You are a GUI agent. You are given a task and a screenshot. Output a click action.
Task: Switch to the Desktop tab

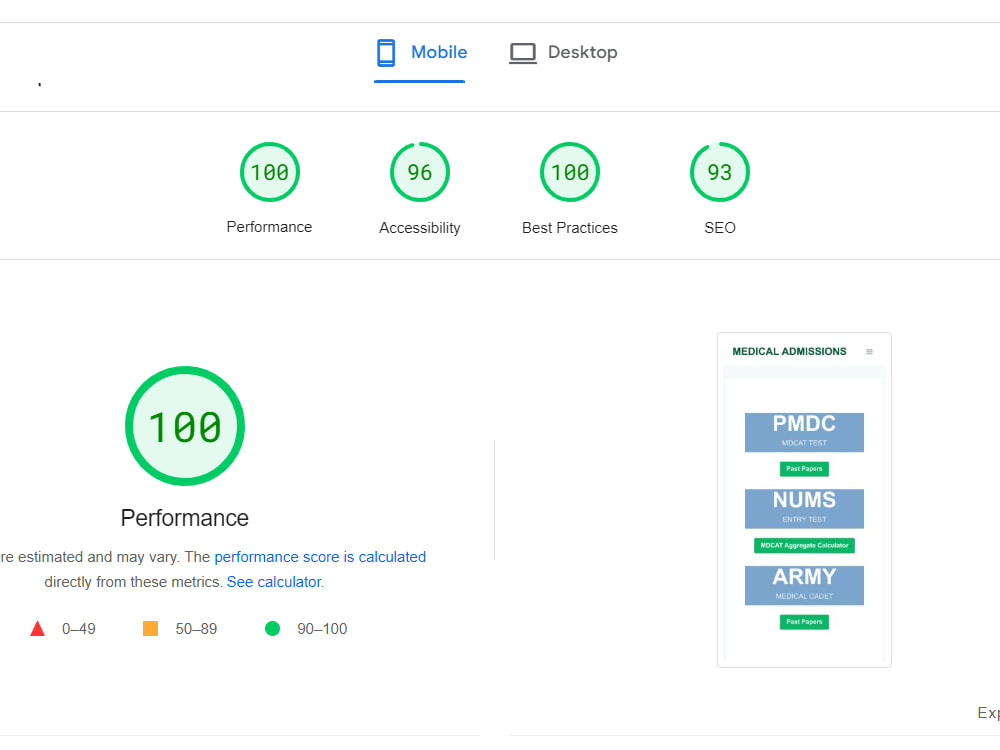click(x=563, y=52)
